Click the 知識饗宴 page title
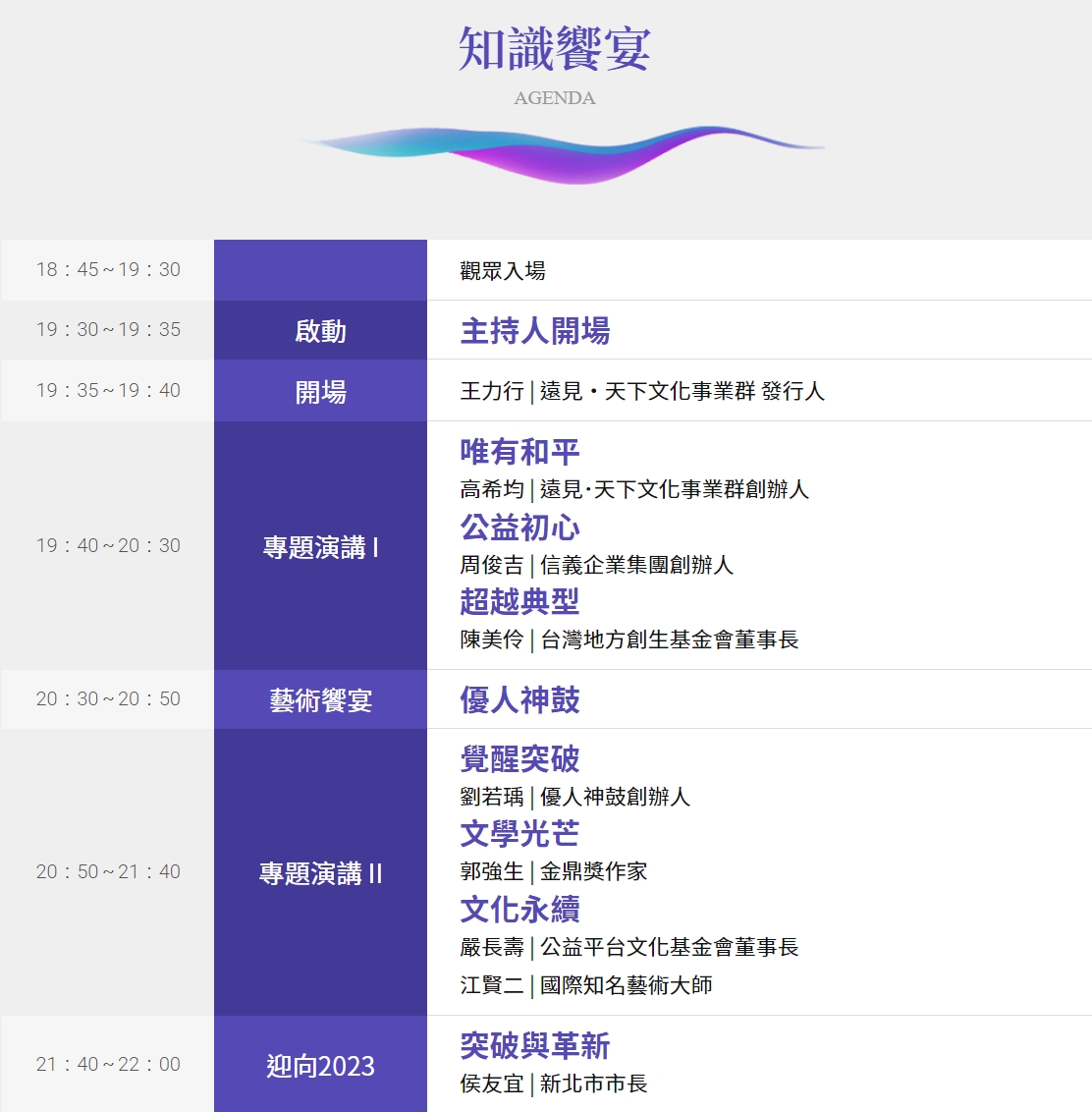 pyautogui.click(x=554, y=49)
